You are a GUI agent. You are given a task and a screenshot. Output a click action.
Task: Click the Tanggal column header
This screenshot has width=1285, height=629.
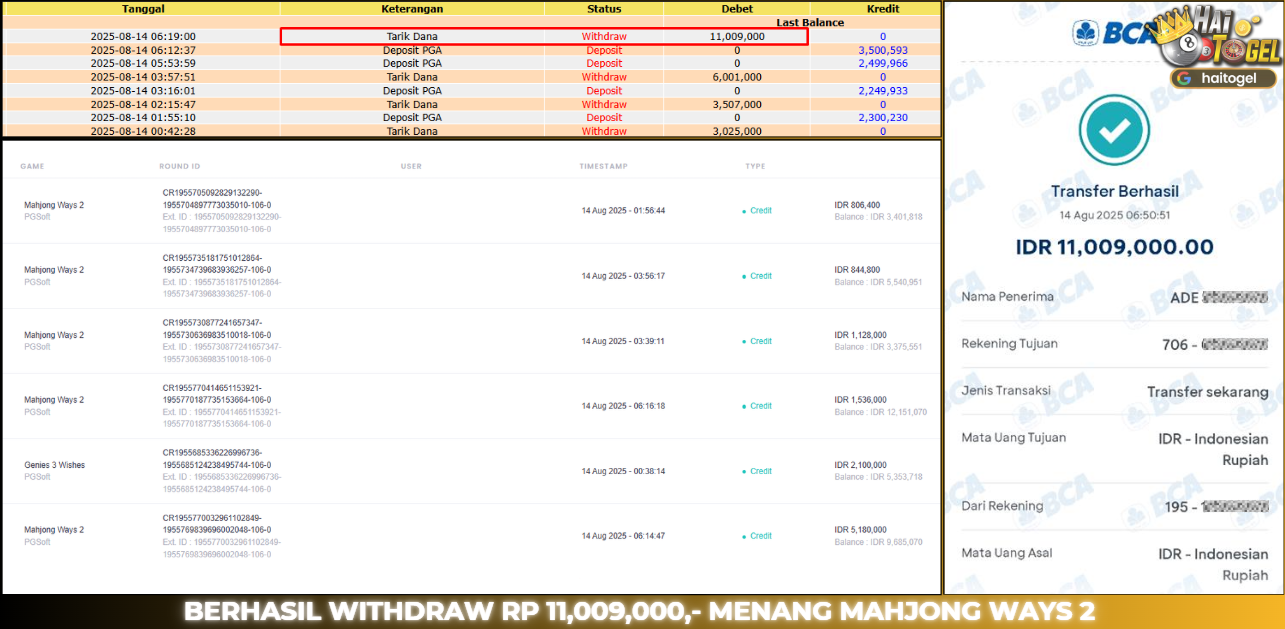[x=144, y=9]
